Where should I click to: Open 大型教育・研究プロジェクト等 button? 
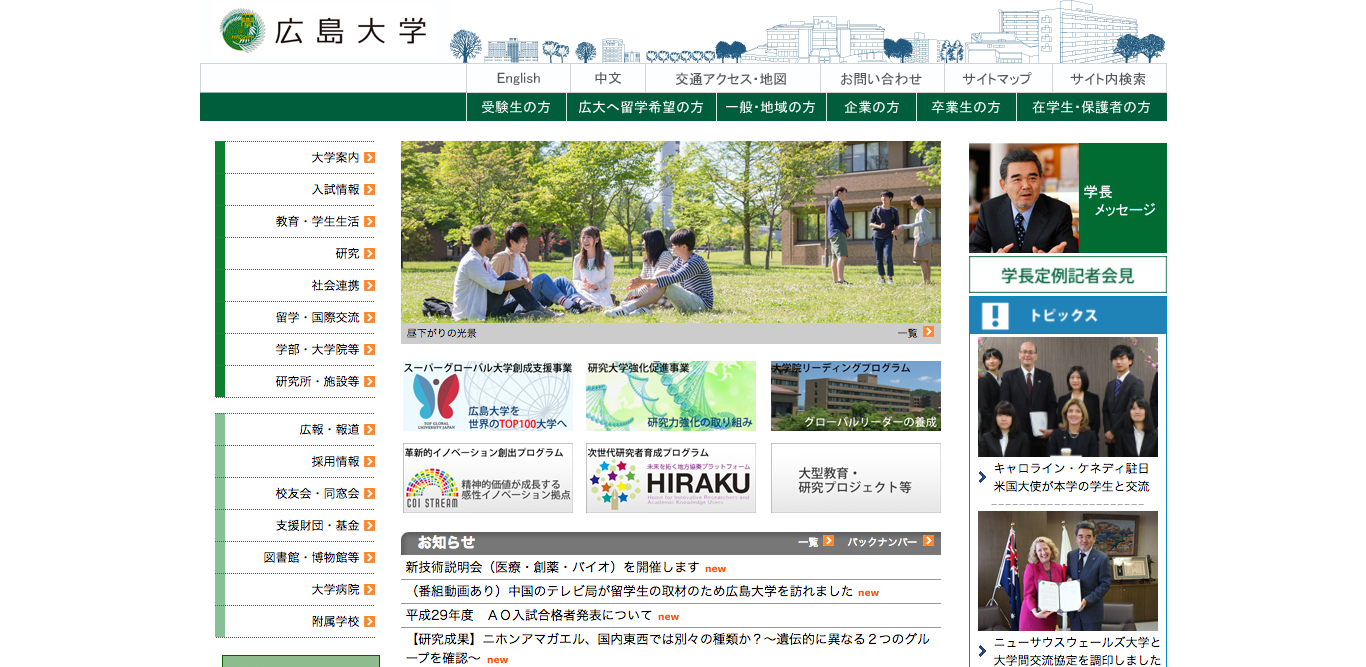[856, 478]
